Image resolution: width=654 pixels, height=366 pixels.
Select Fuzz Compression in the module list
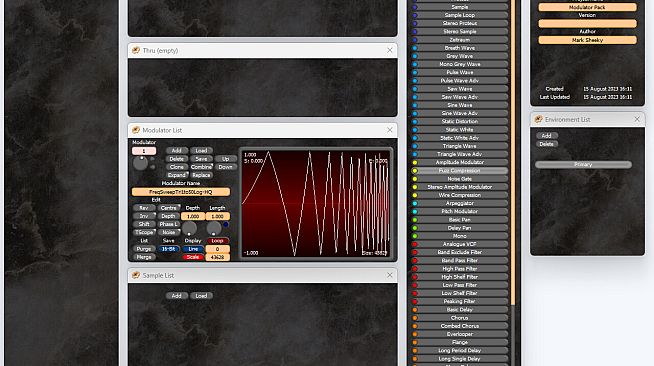pos(460,171)
